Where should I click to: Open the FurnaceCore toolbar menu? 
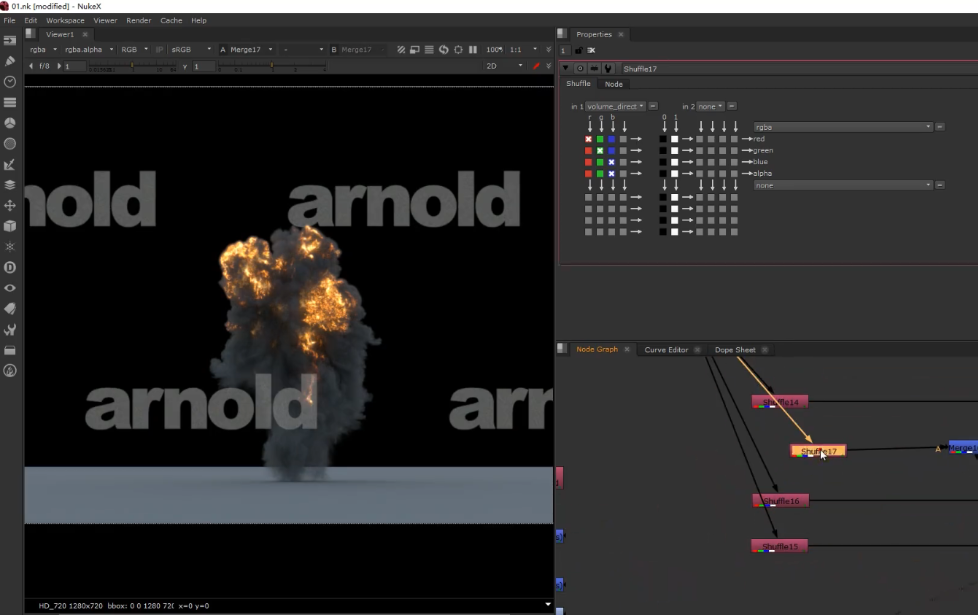tap(10, 370)
